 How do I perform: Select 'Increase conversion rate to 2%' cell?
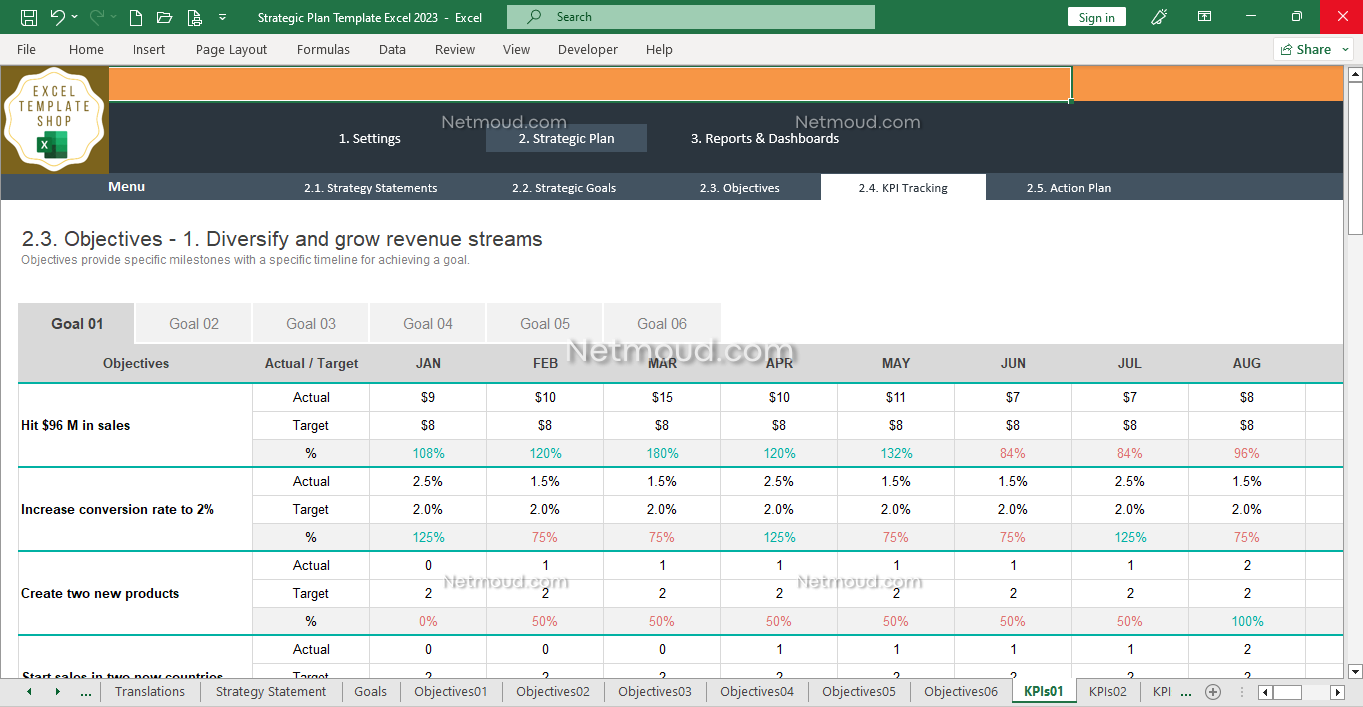(x=135, y=510)
